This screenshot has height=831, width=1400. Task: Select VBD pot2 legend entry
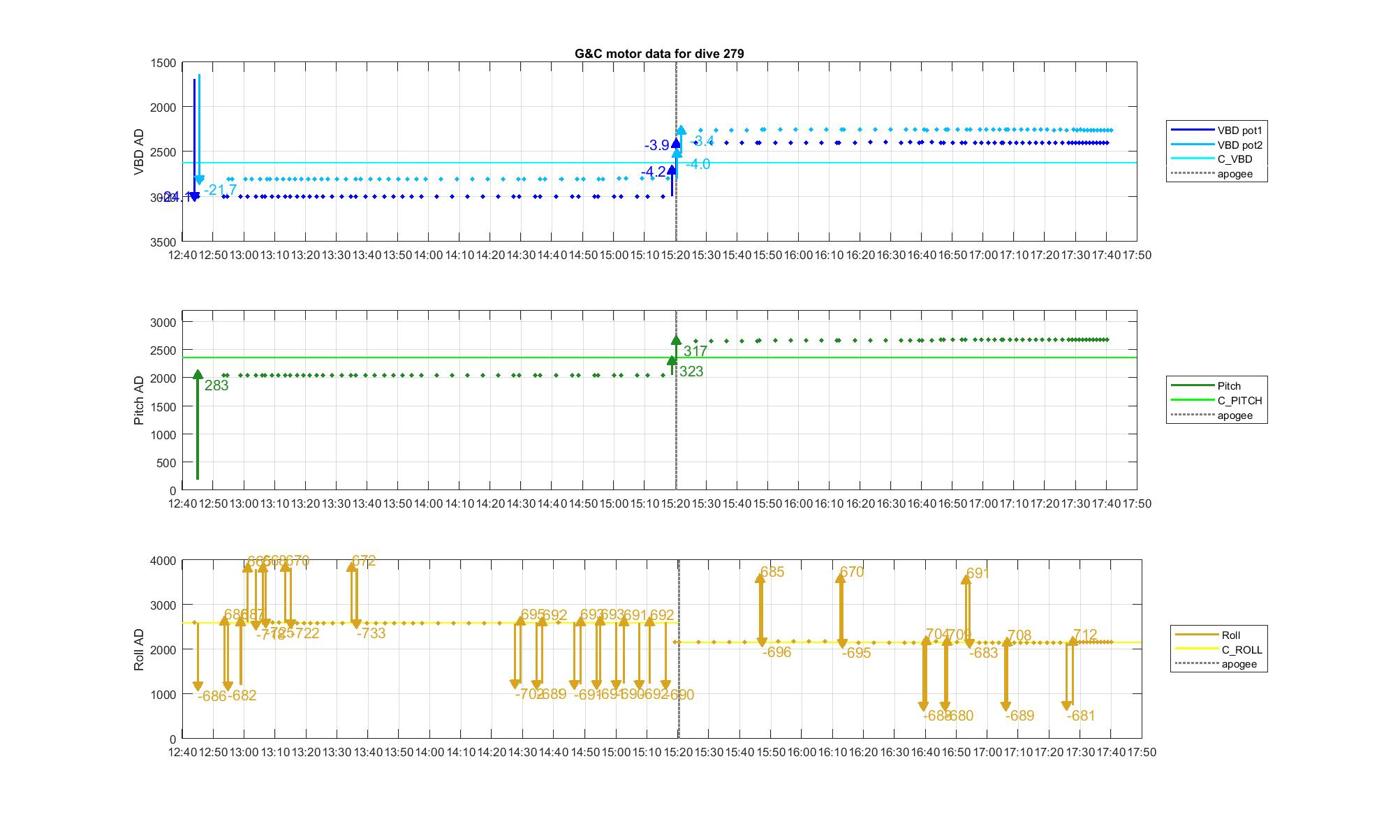pyautogui.click(x=1217, y=145)
